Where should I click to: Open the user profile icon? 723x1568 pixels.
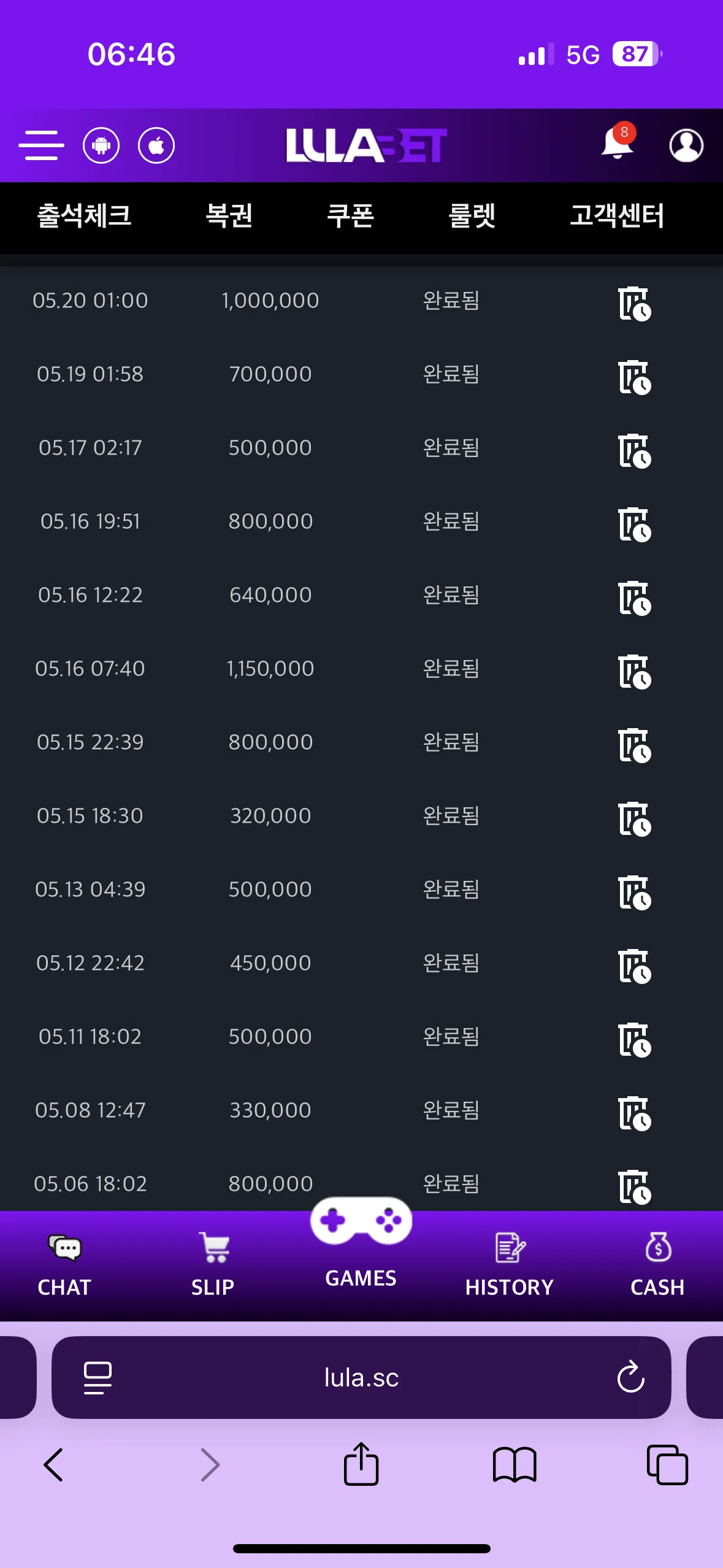coord(686,145)
